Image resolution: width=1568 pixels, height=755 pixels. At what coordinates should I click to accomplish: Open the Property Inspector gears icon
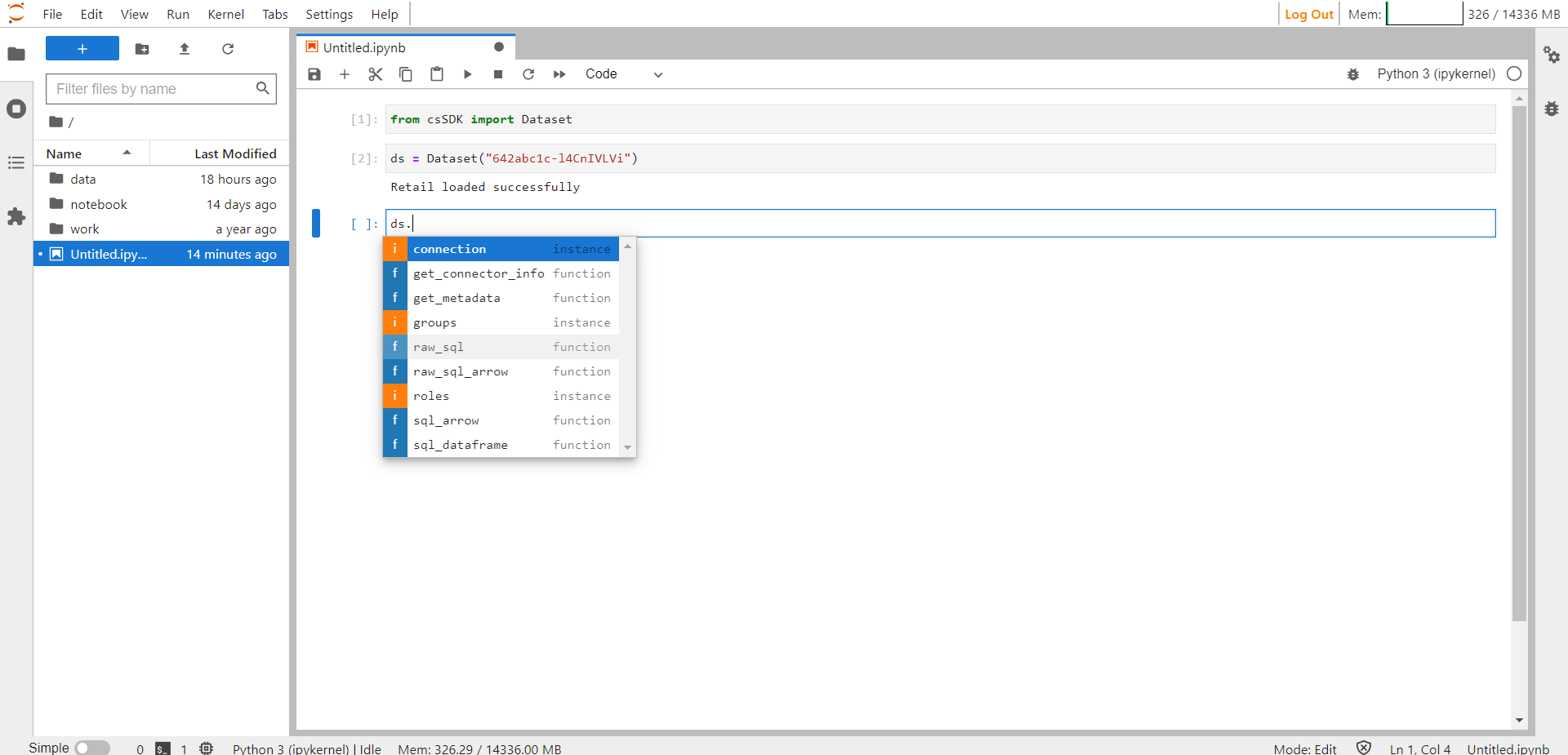[1552, 55]
